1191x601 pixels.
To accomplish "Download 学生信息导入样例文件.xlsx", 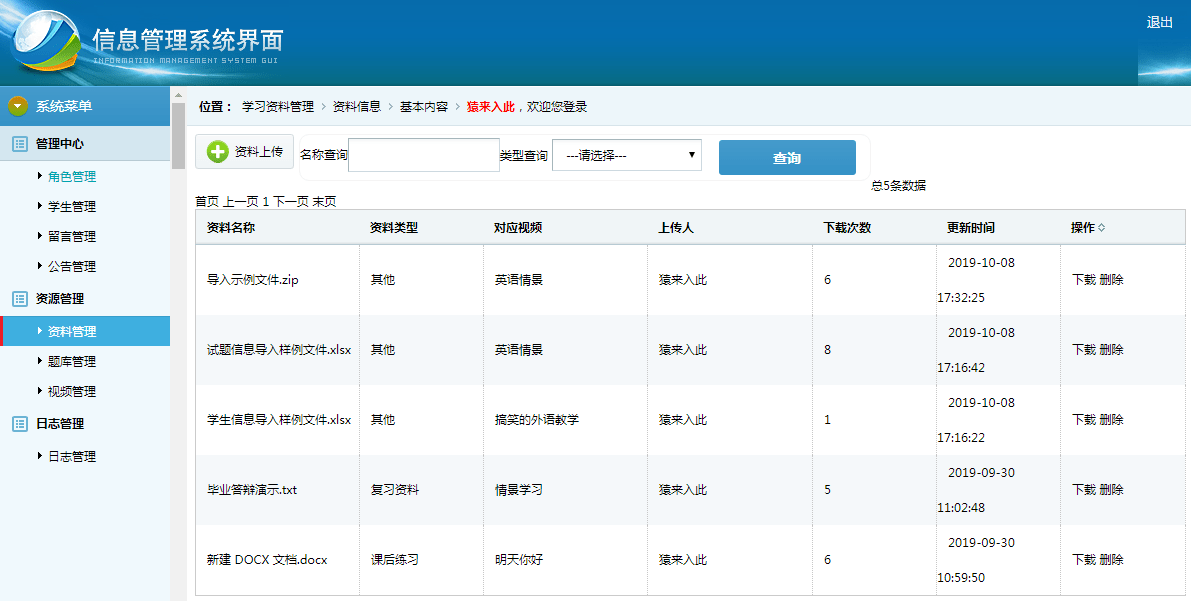I will pyautogui.click(x=1084, y=419).
